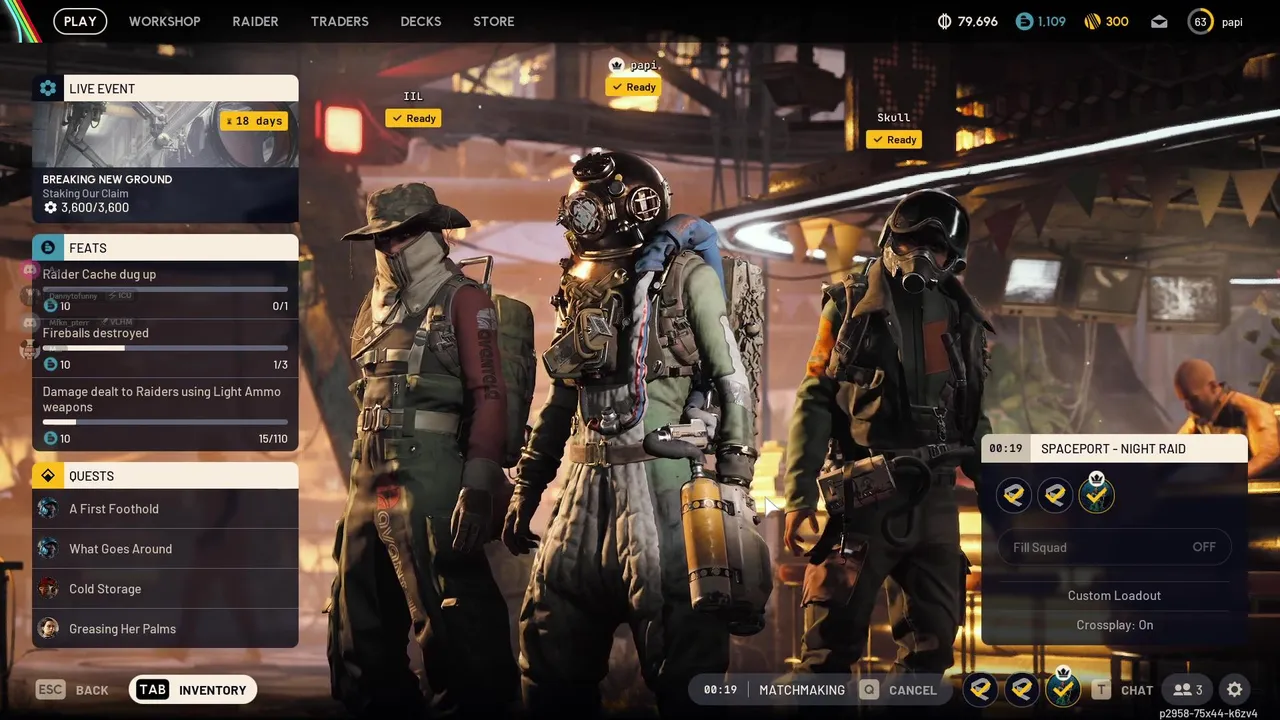
Task: Click crowned squad icon in Spaceport panel
Action: coord(1096,494)
